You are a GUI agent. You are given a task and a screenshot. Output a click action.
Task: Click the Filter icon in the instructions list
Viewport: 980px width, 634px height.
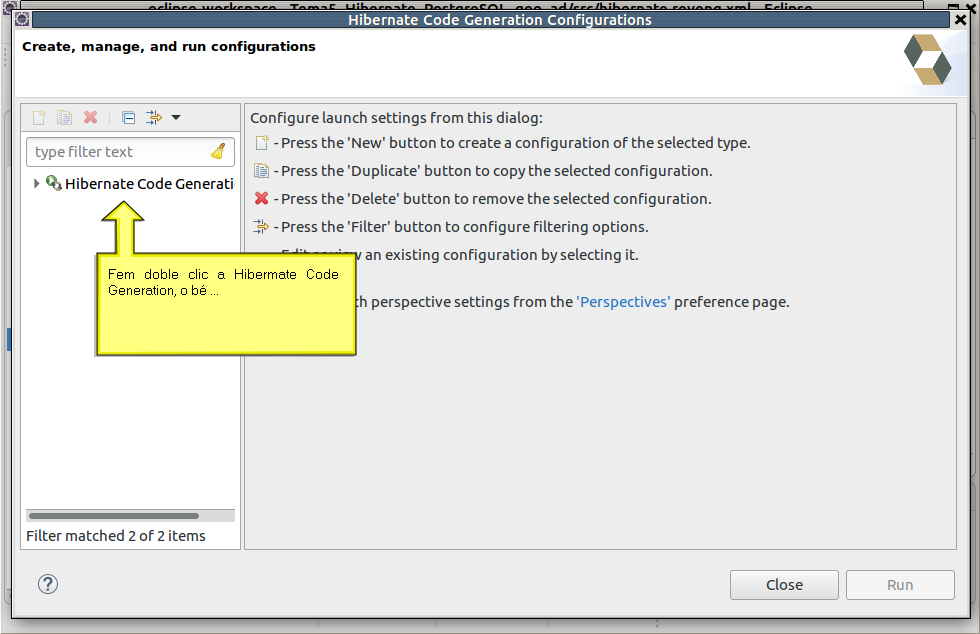pyautogui.click(x=261, y=226)
